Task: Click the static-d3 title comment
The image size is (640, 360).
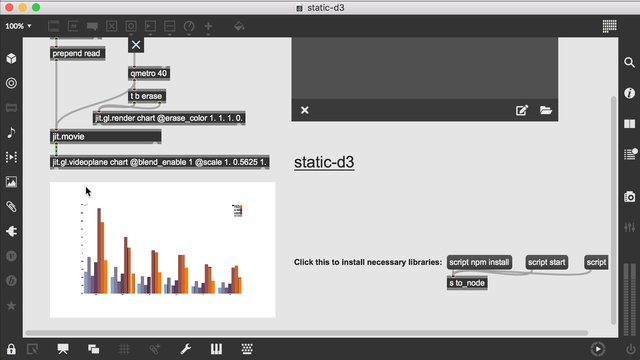Action: [324, 162]
